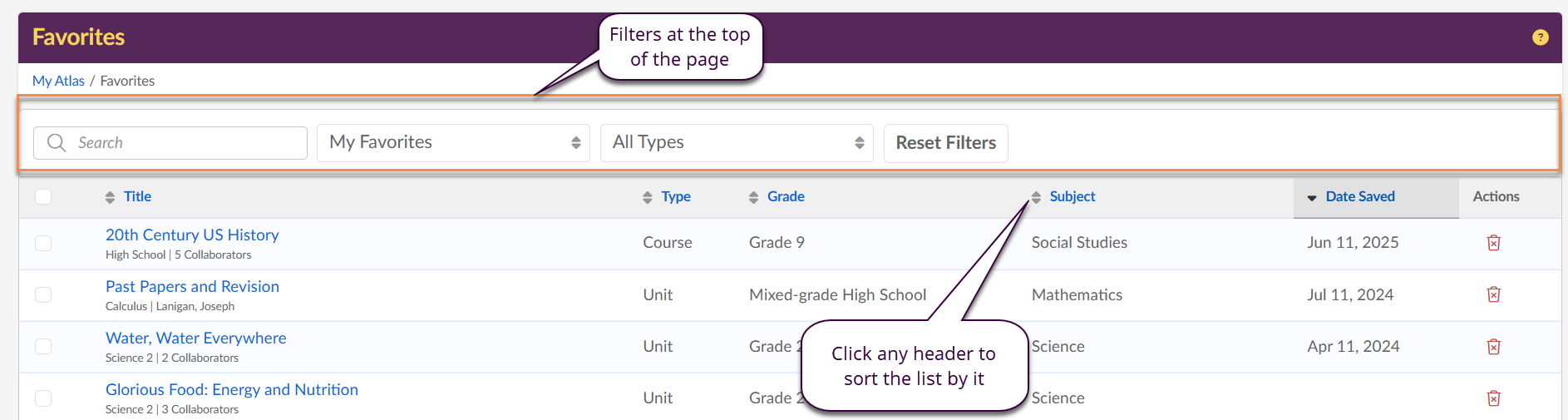
Task: Delete 20th Century US History favorite
Action: tap(1493, 243)
